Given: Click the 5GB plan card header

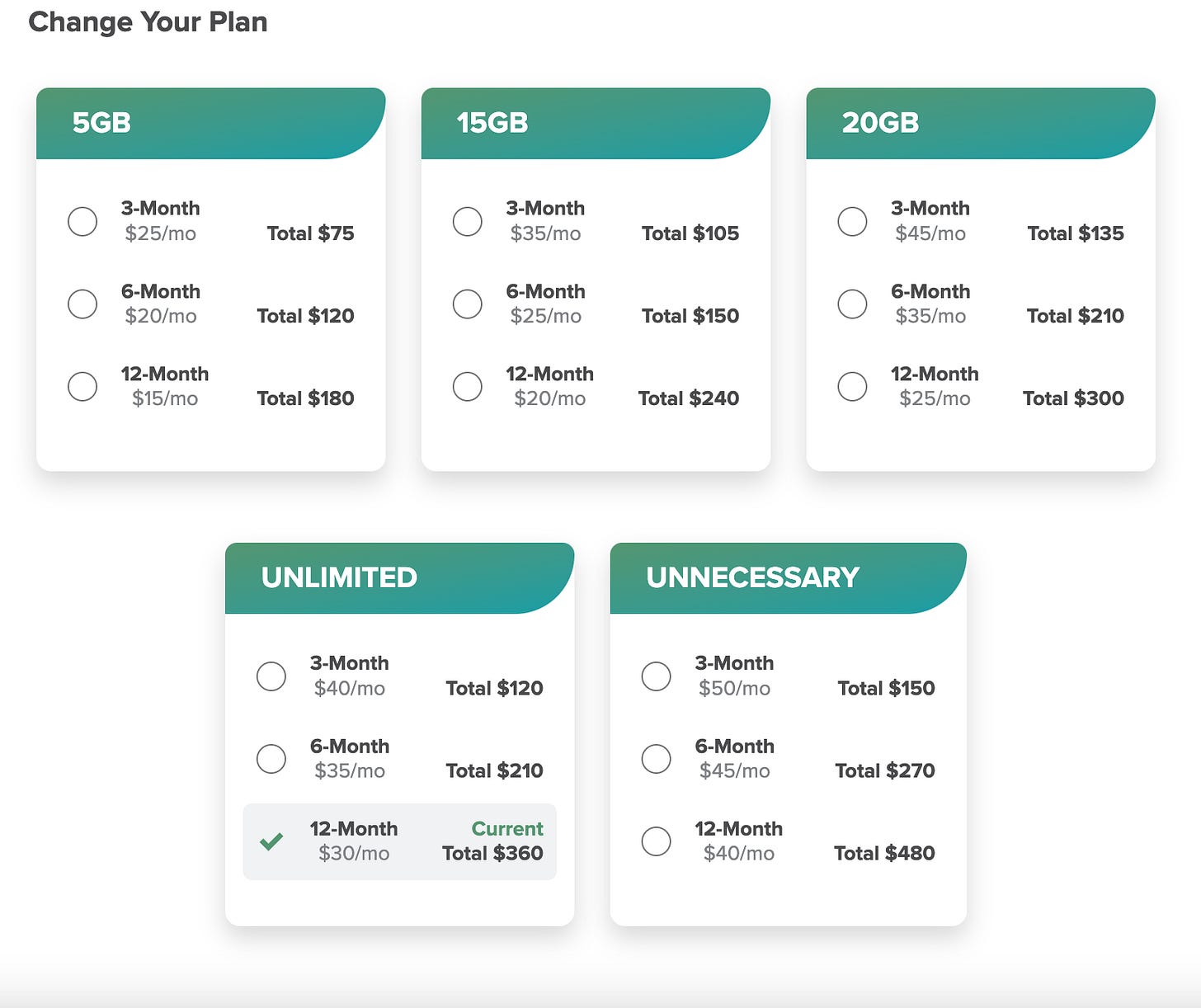Looking at the screenshot, I should 211,123.
